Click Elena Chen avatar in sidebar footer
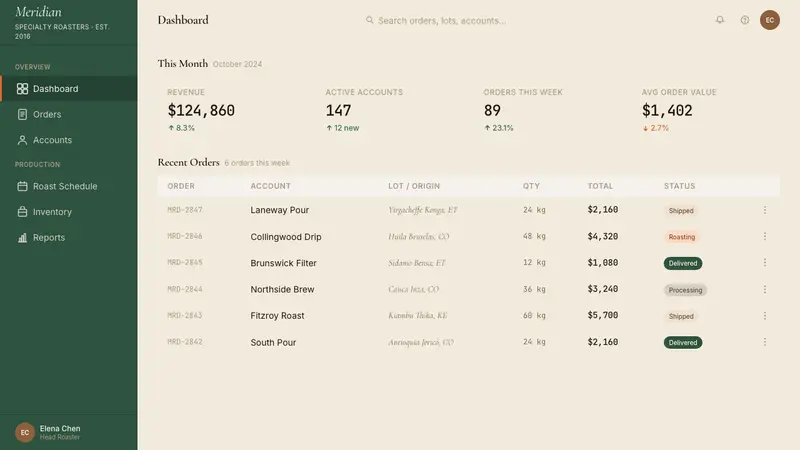Image resolution: width=800 pixels, height=450 pixels. pyautogui.click(x=24, y=432)
